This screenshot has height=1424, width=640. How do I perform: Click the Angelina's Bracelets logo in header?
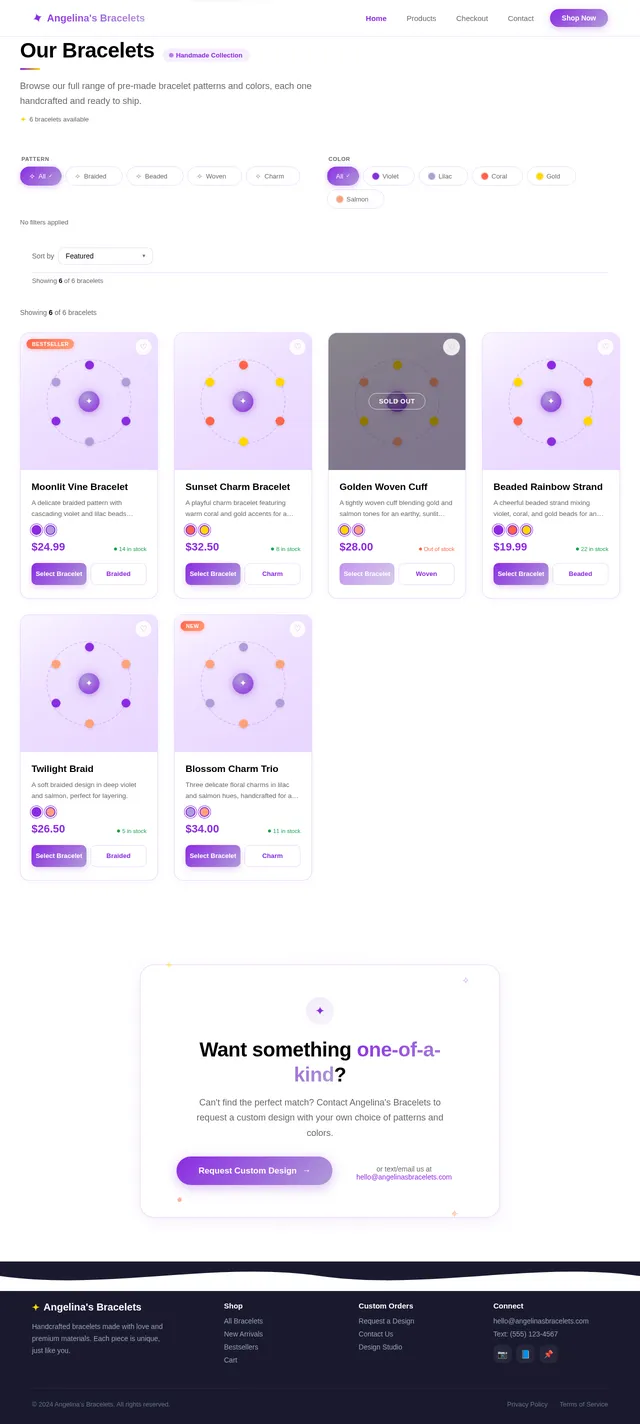pyautogui.click(x=88, y=18)
